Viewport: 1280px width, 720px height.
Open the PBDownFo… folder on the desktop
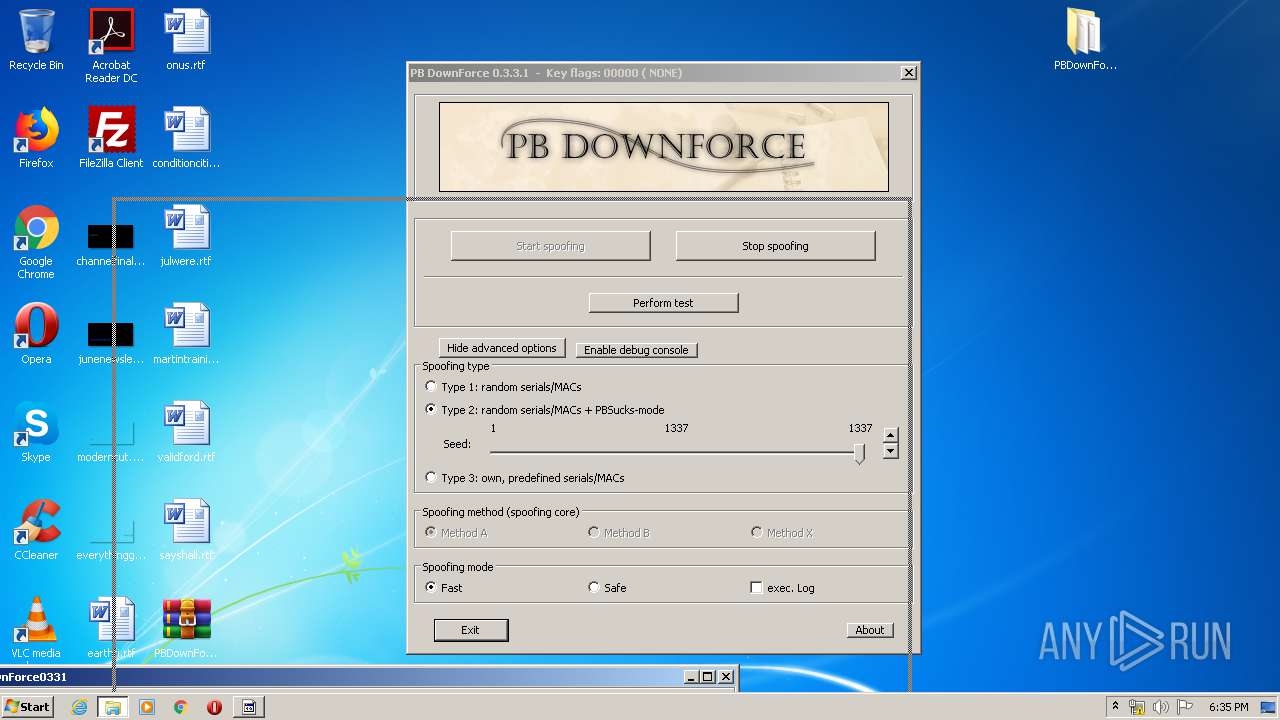(x=1085, y=40)
